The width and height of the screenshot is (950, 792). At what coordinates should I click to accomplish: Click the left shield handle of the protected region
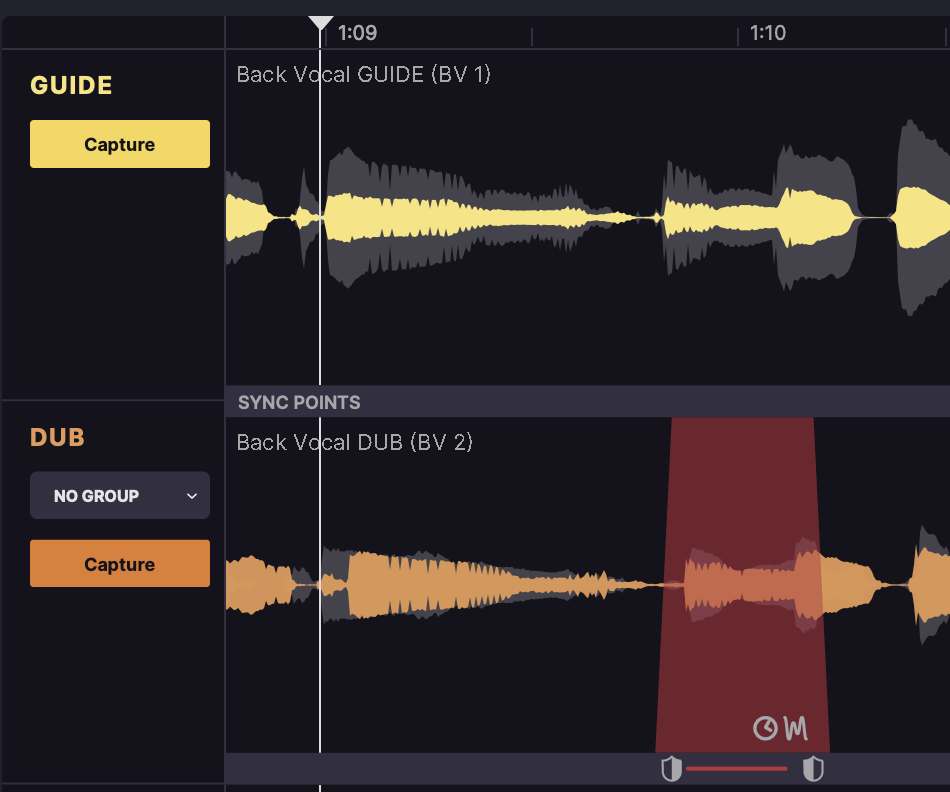pos(672,769)
